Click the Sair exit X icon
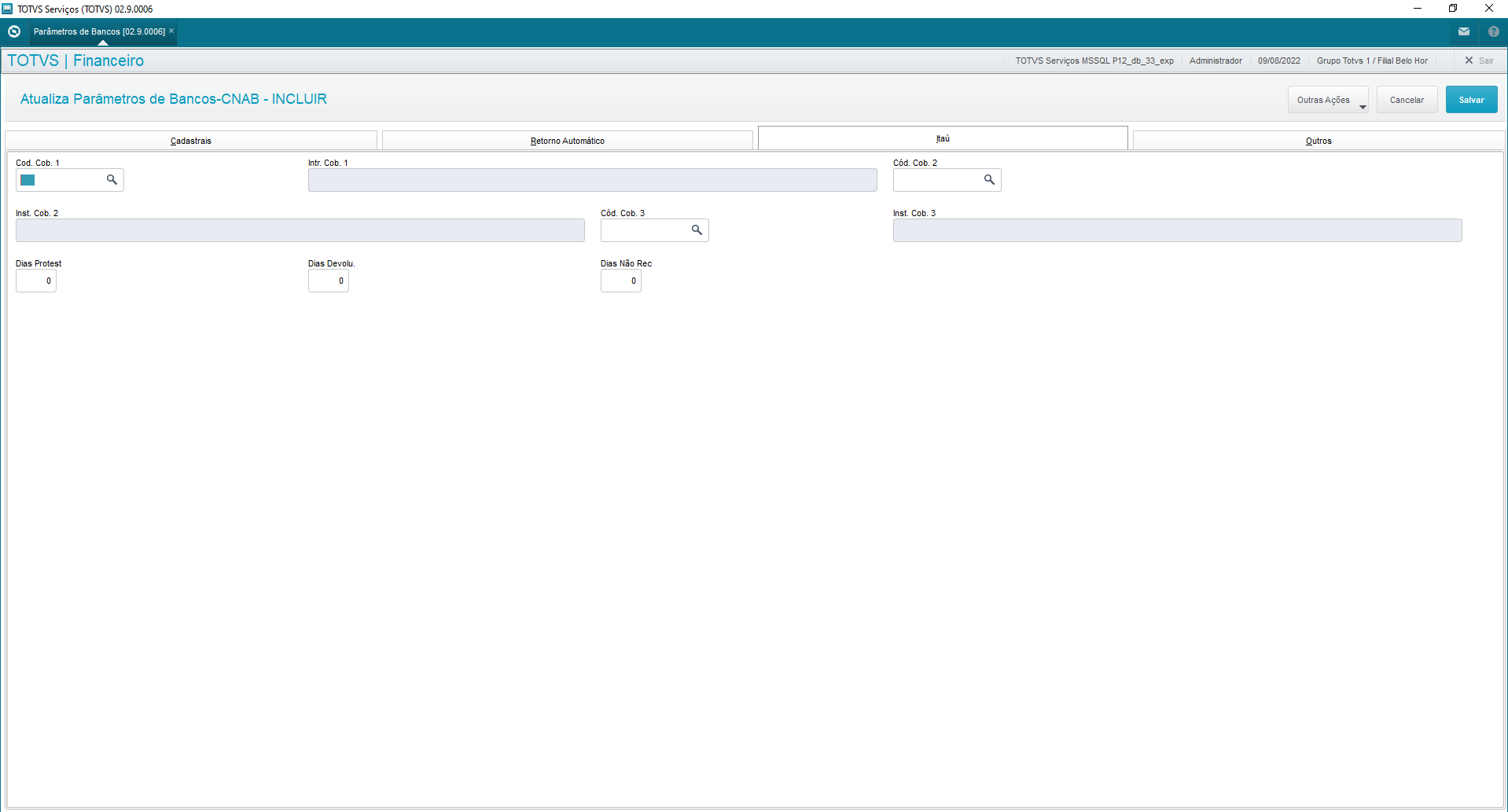The height and width of the screenshot is (812, 1508). (1469, 61)
